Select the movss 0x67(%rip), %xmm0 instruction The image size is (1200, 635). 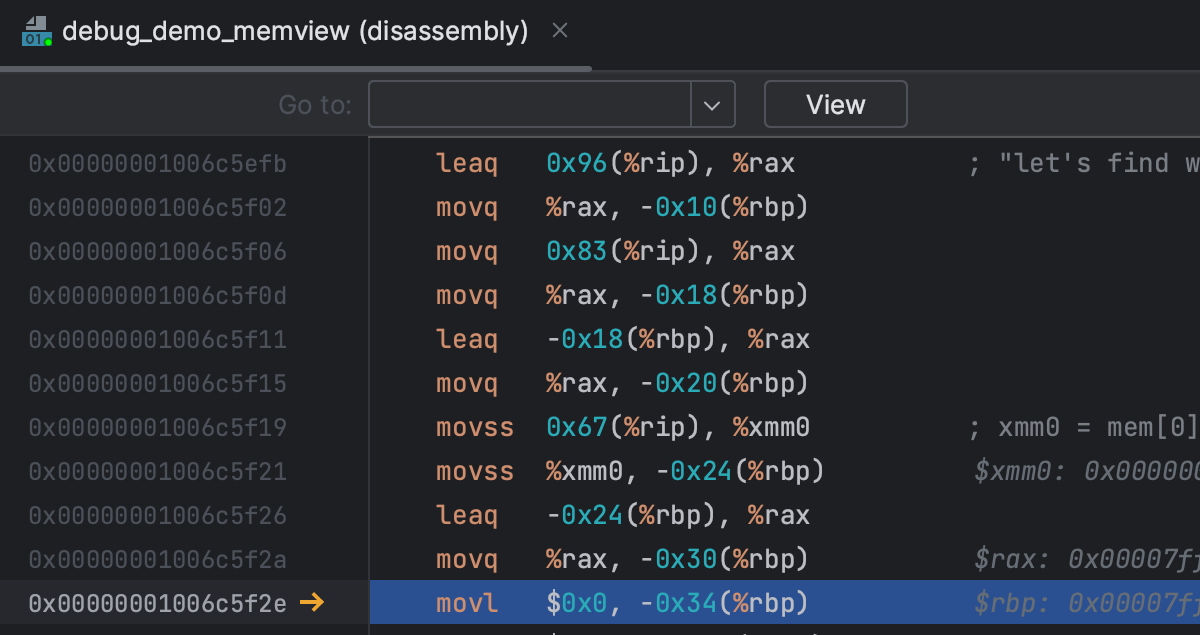[x=622, y=428]
